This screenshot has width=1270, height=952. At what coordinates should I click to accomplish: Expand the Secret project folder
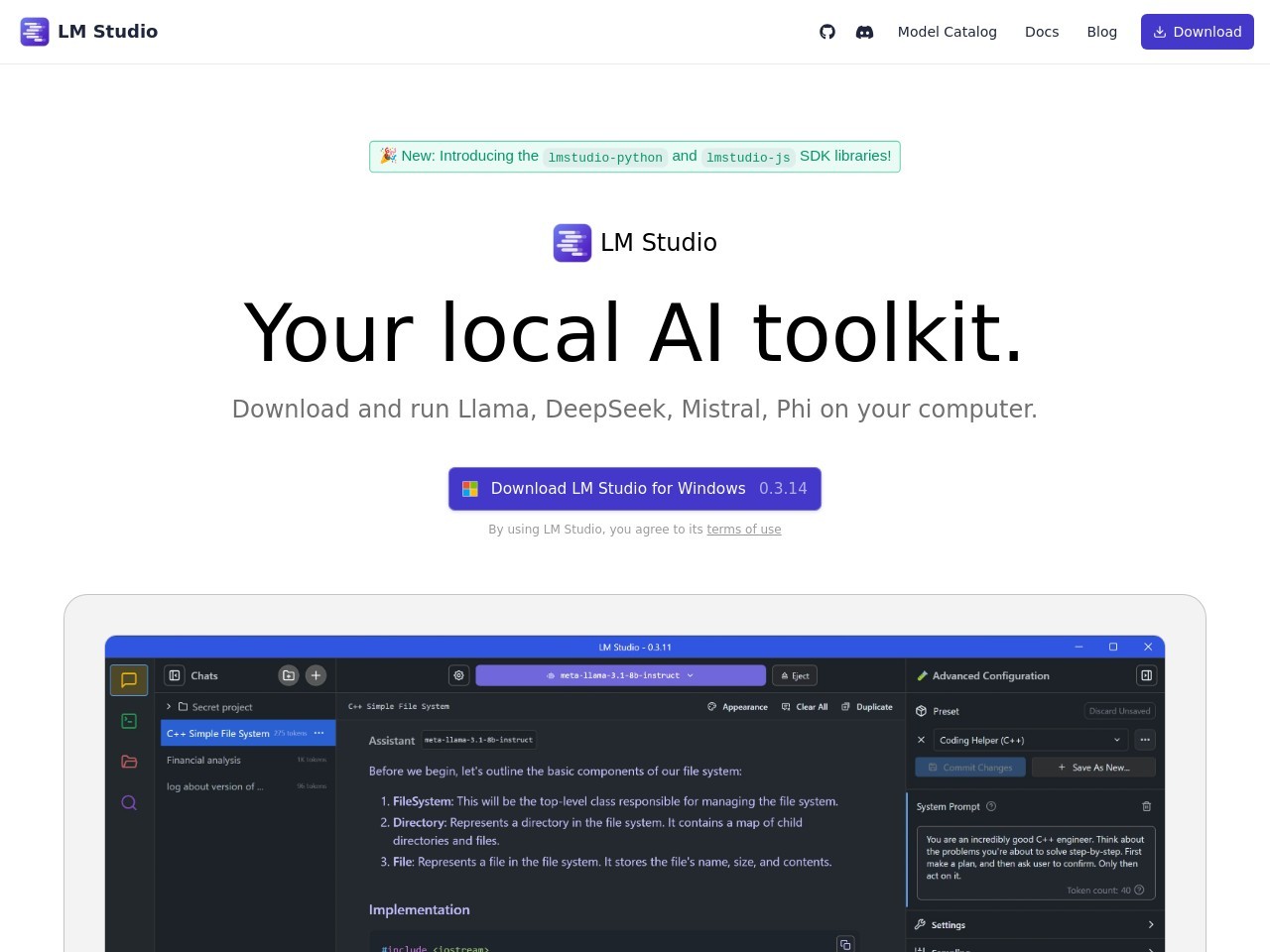coord(170,707)
